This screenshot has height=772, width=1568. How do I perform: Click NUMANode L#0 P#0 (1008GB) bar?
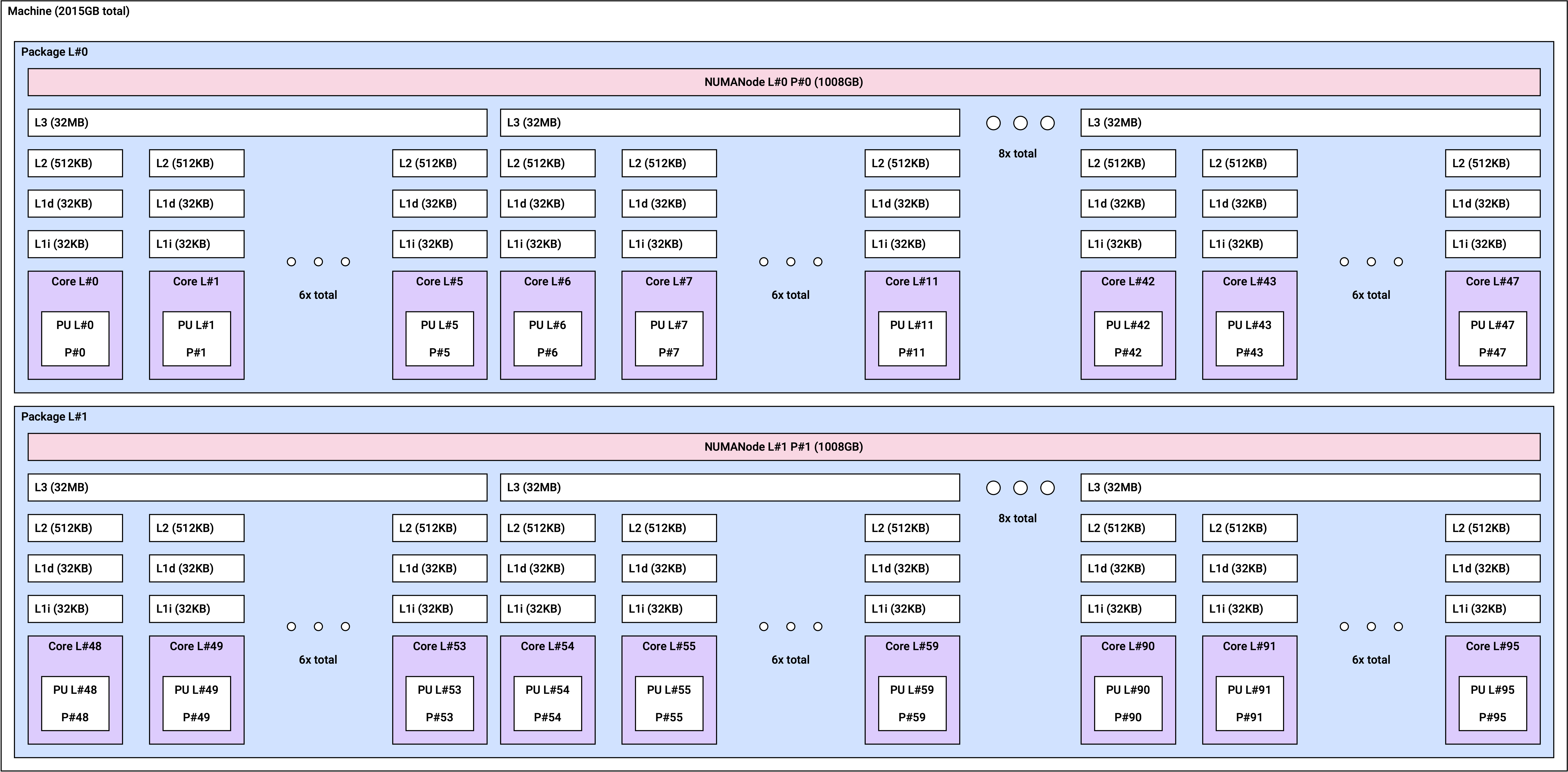point(784,82)
